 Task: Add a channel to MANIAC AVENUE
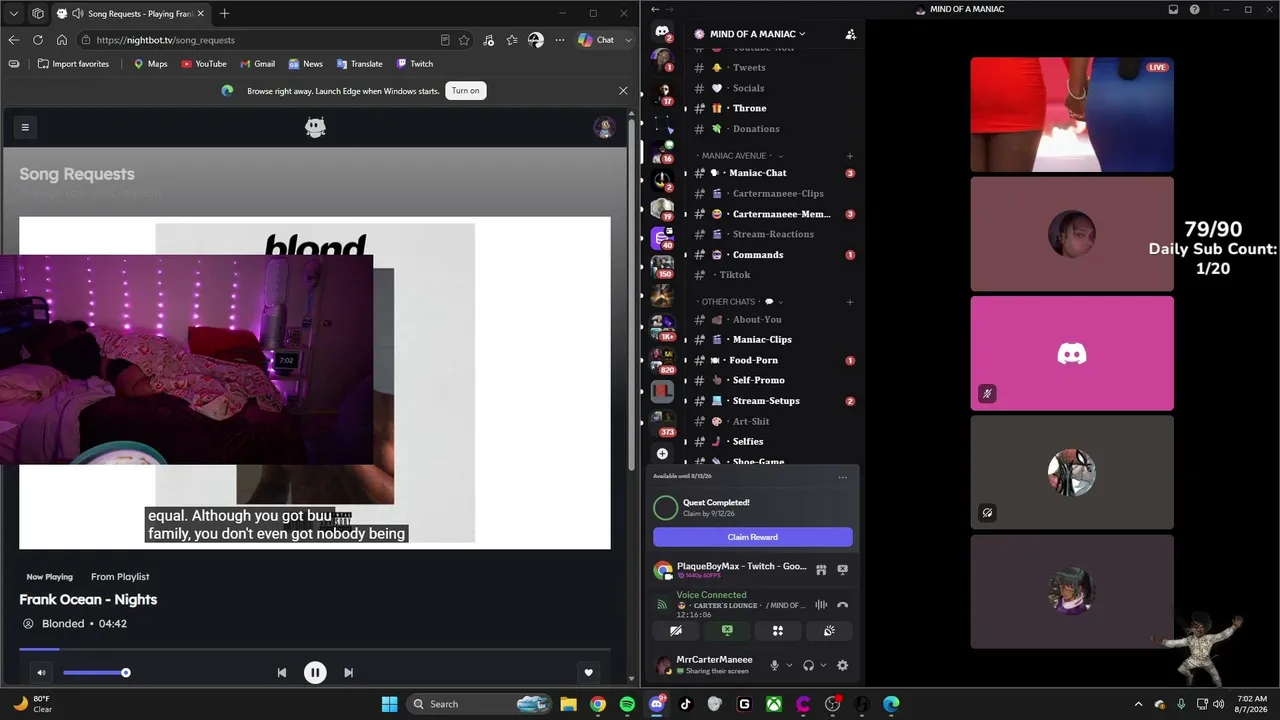click(x=850, y=156)
